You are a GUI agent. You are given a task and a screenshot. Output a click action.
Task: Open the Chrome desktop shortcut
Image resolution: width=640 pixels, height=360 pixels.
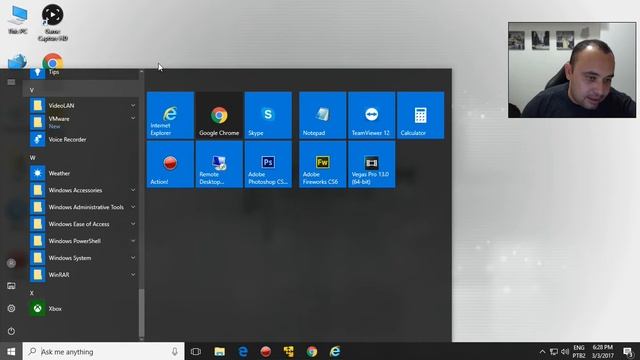[x=52, y=61]
